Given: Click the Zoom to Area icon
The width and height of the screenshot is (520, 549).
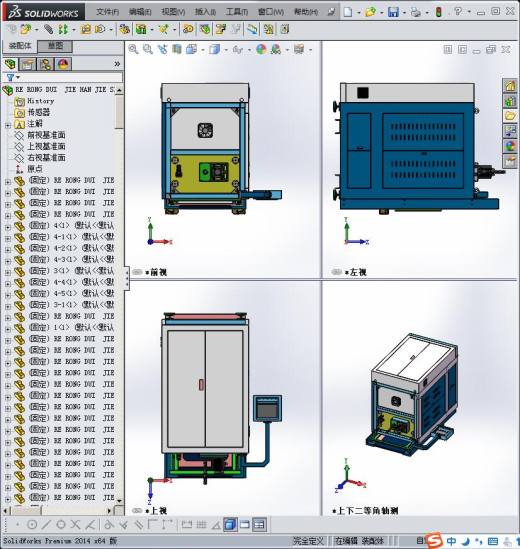Looking at the screenshot, I should (x=148, y=49).
